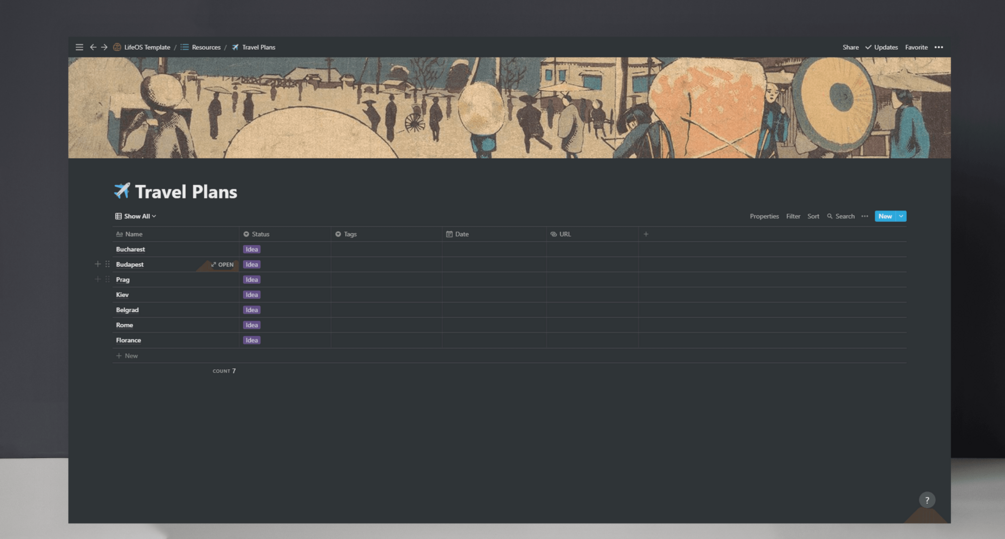This screenshot has height=539, width=1005.
Task: Open the Show All view dropdown
Action: (135, 217)
